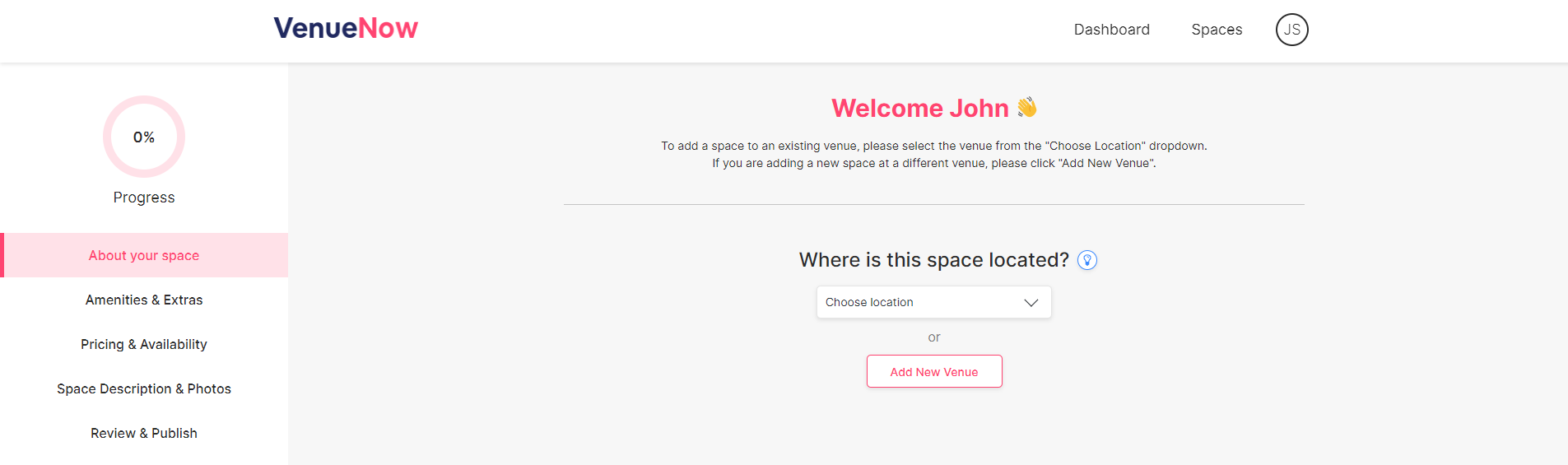Open the Pricing & Availability step

coord(144,344)
